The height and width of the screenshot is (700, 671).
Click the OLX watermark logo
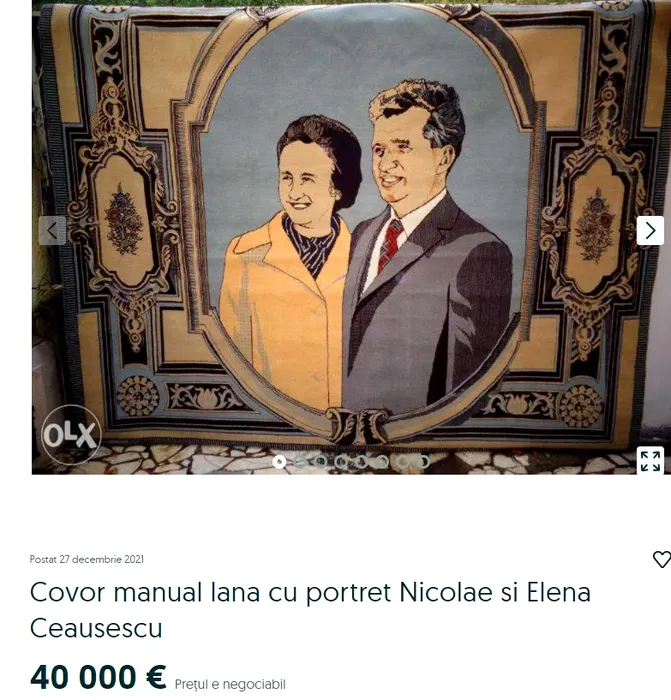(x=71, y=434)
